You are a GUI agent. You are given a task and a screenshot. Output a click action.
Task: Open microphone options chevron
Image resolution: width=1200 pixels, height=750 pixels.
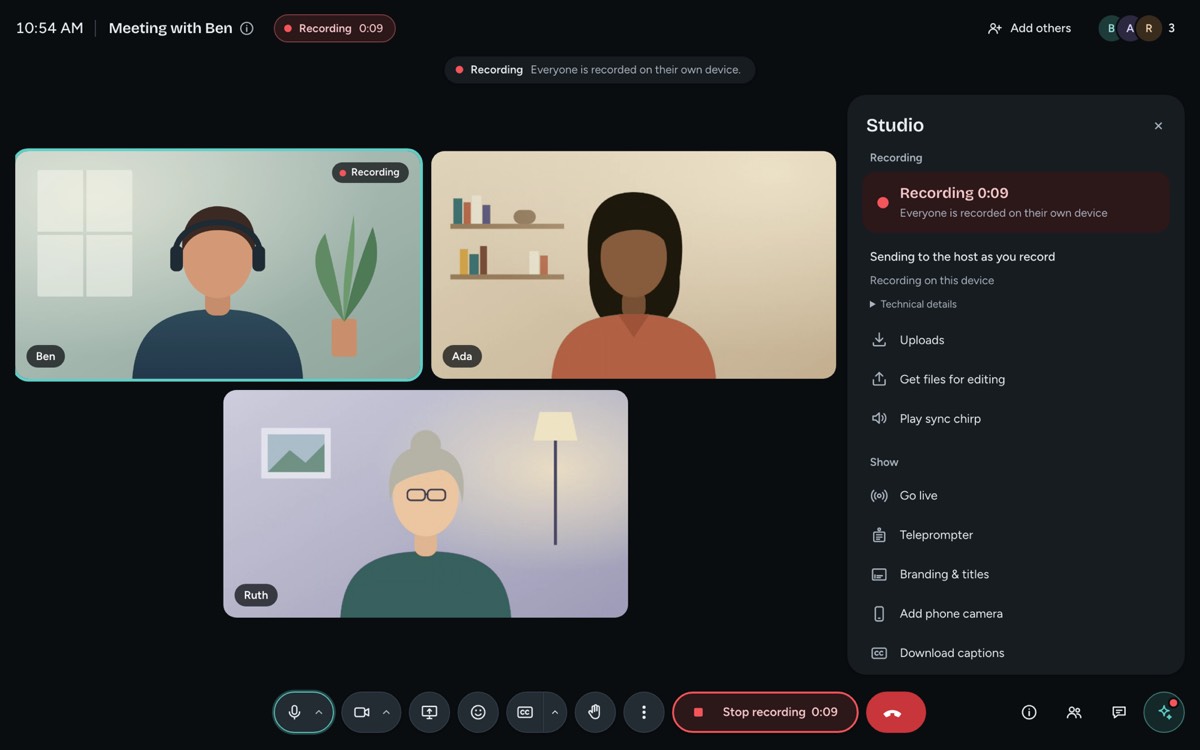point(319,712)
